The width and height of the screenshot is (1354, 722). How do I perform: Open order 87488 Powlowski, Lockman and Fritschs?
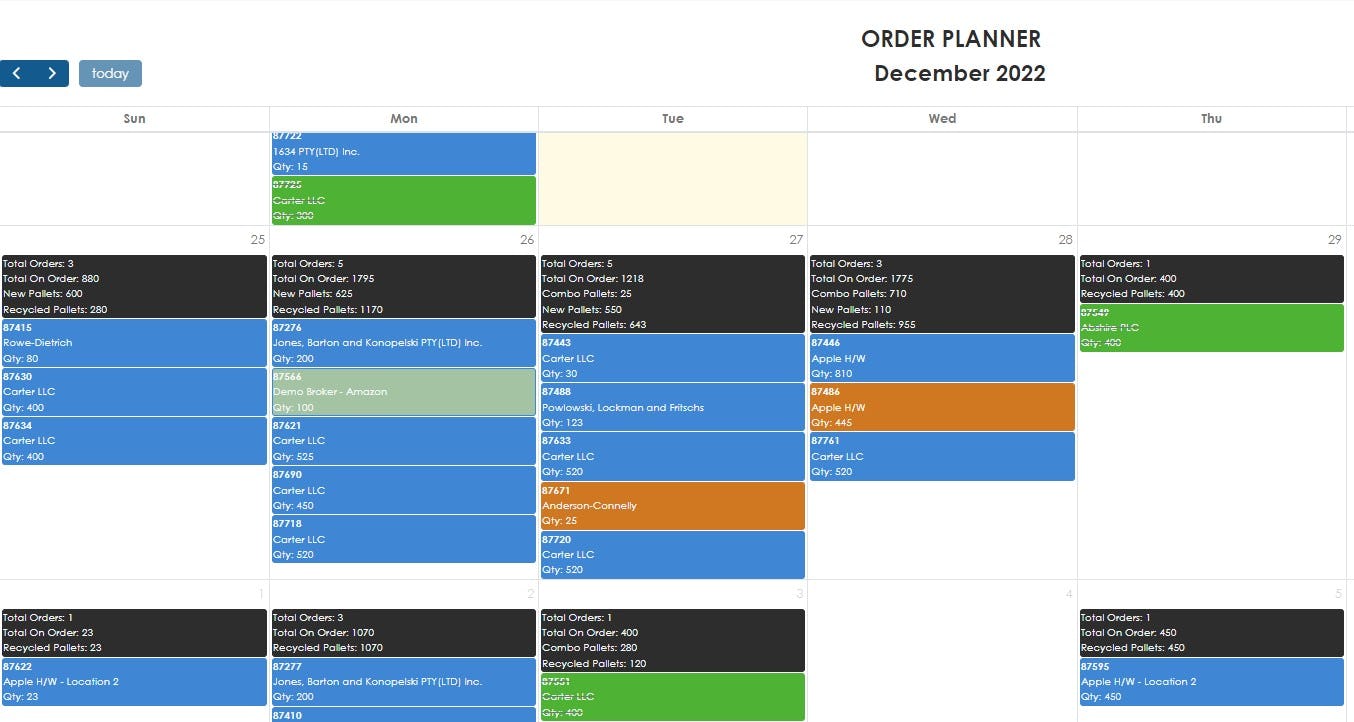672,407
